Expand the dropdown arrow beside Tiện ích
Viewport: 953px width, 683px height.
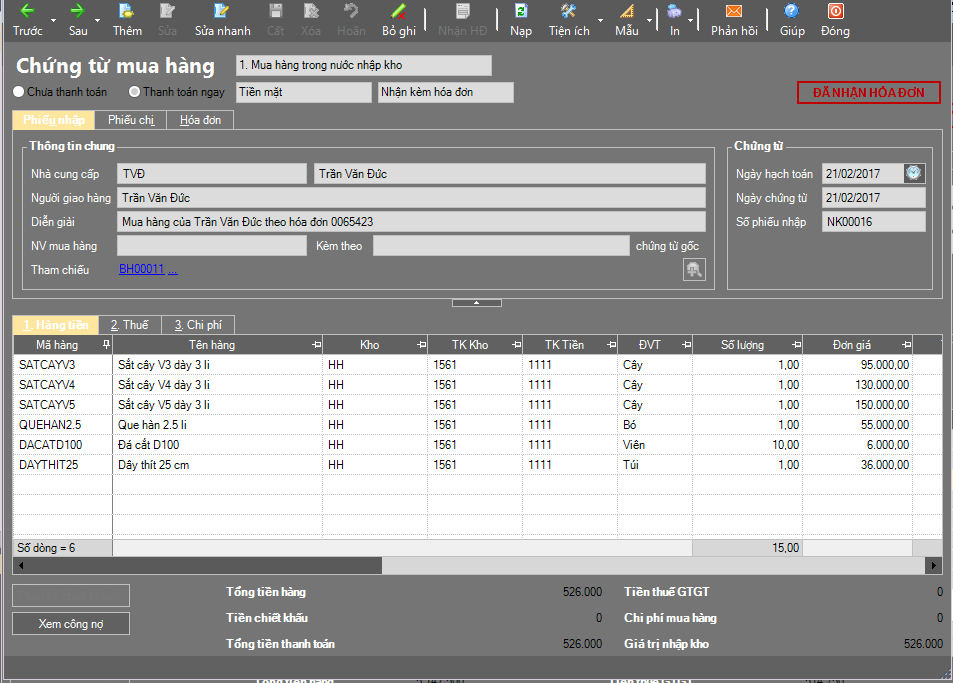click(x=600, y=21)
